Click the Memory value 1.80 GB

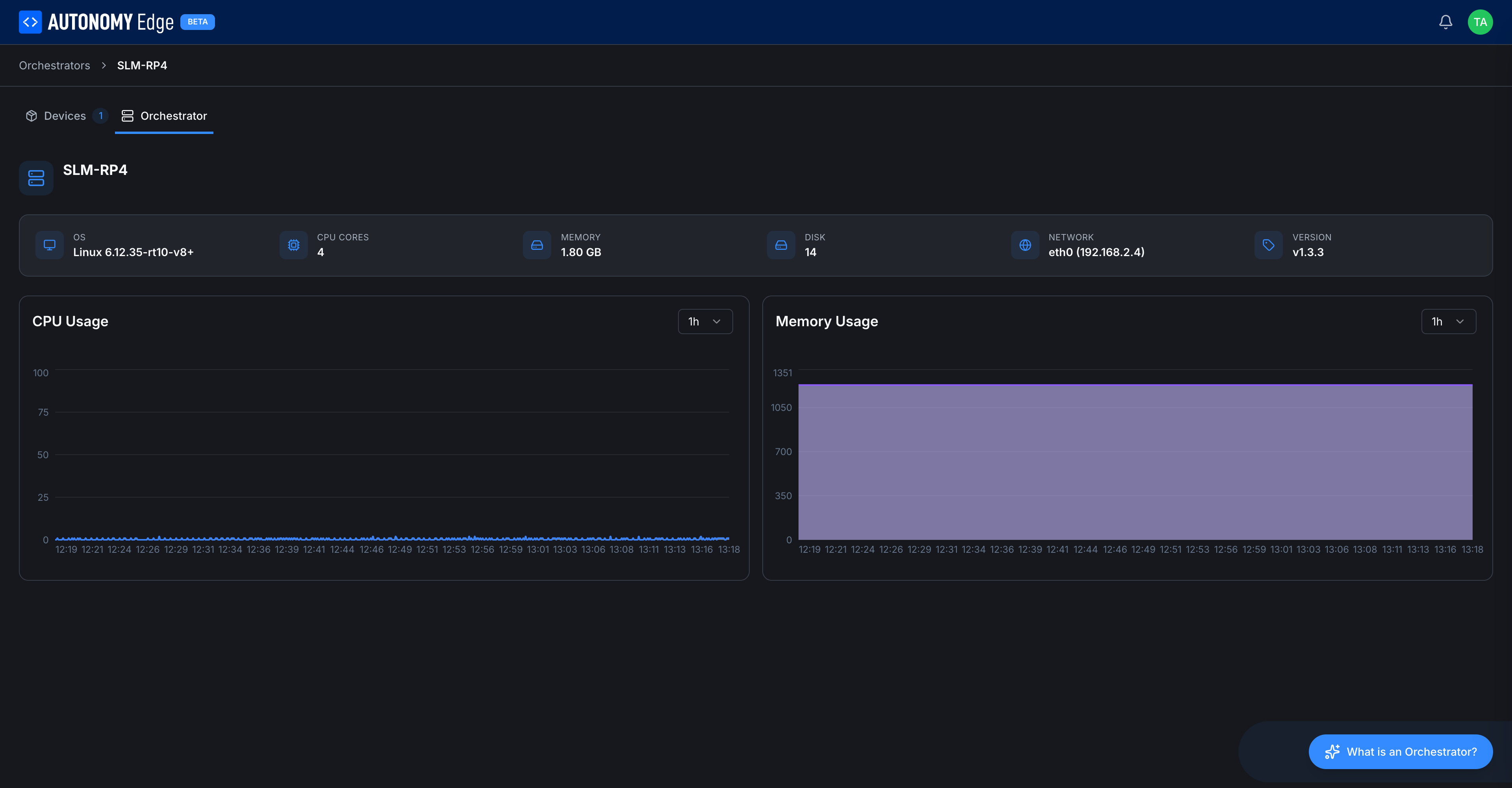click(x=581, y=252)
